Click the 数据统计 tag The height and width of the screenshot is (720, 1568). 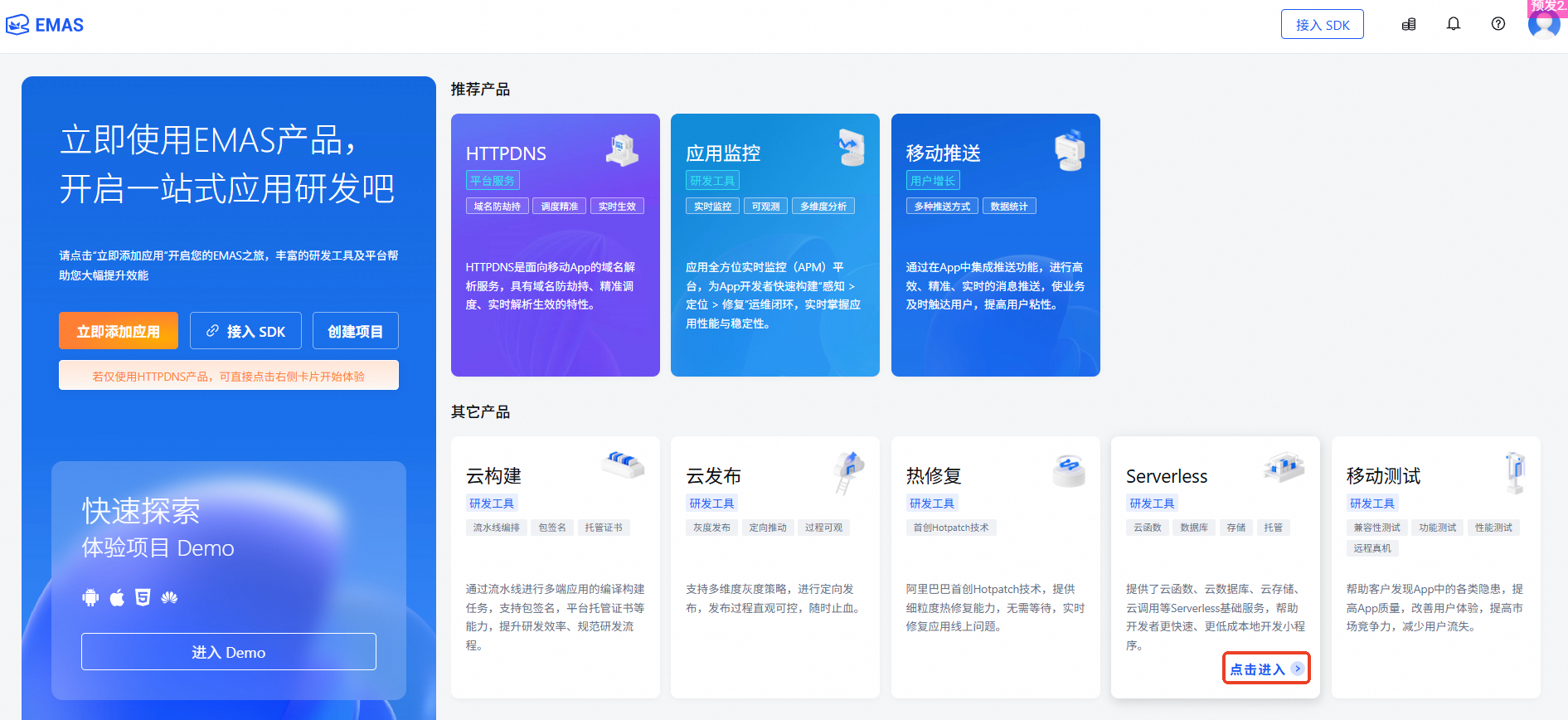pos(1009,206)
